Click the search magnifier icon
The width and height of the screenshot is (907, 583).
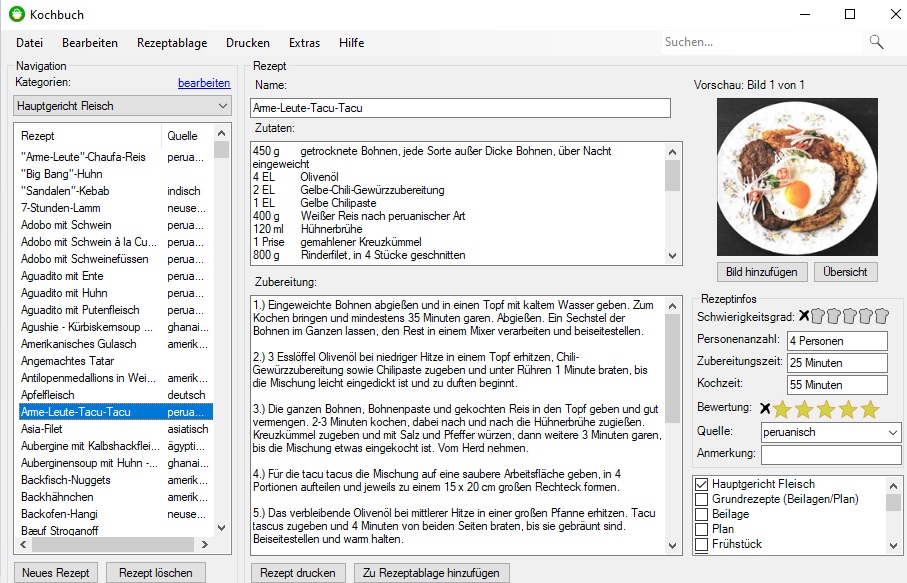coord(876,42)
